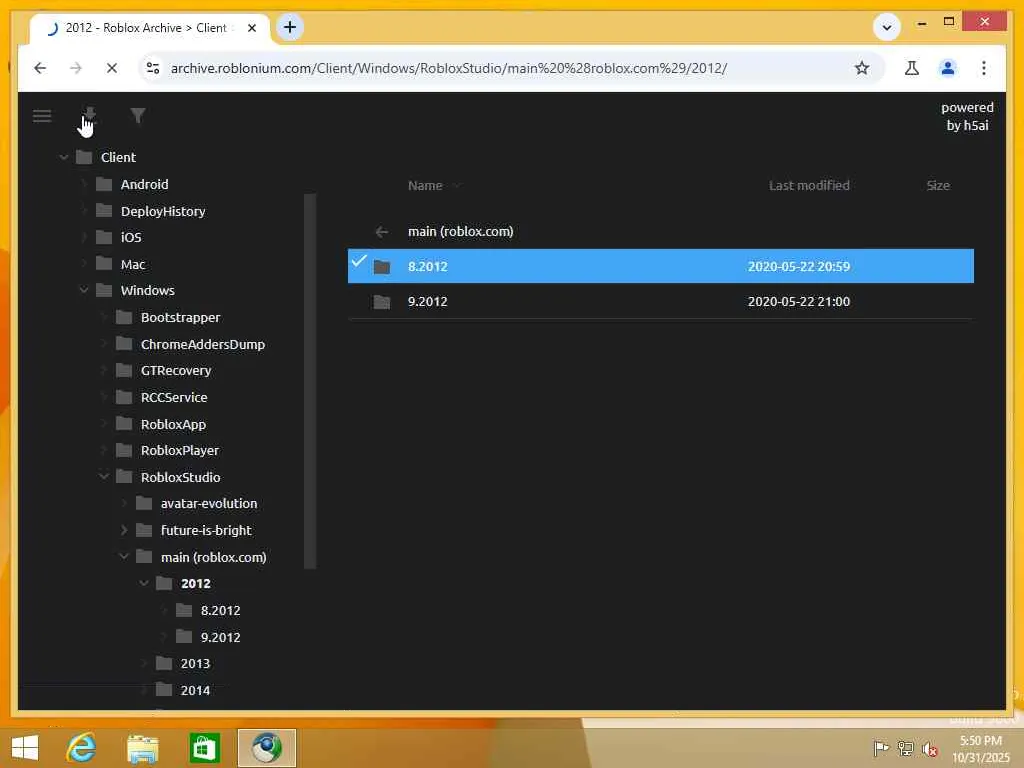1024x768 pixels.
Task: Open the h5ai sidebar menu icon
Action: click(x=42, y=116)
